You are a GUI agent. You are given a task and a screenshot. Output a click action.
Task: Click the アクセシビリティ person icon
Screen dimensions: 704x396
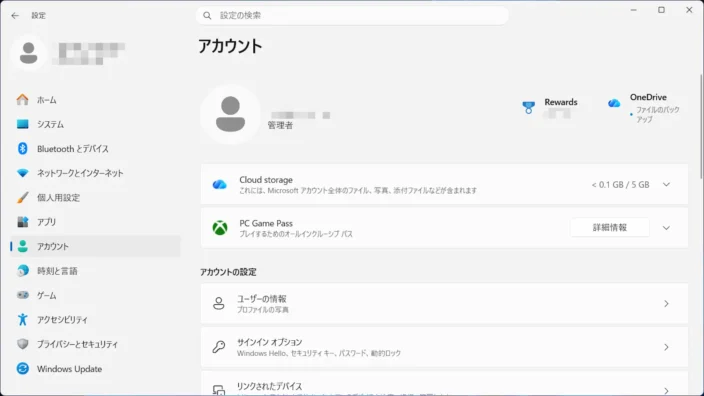(22, 319)
